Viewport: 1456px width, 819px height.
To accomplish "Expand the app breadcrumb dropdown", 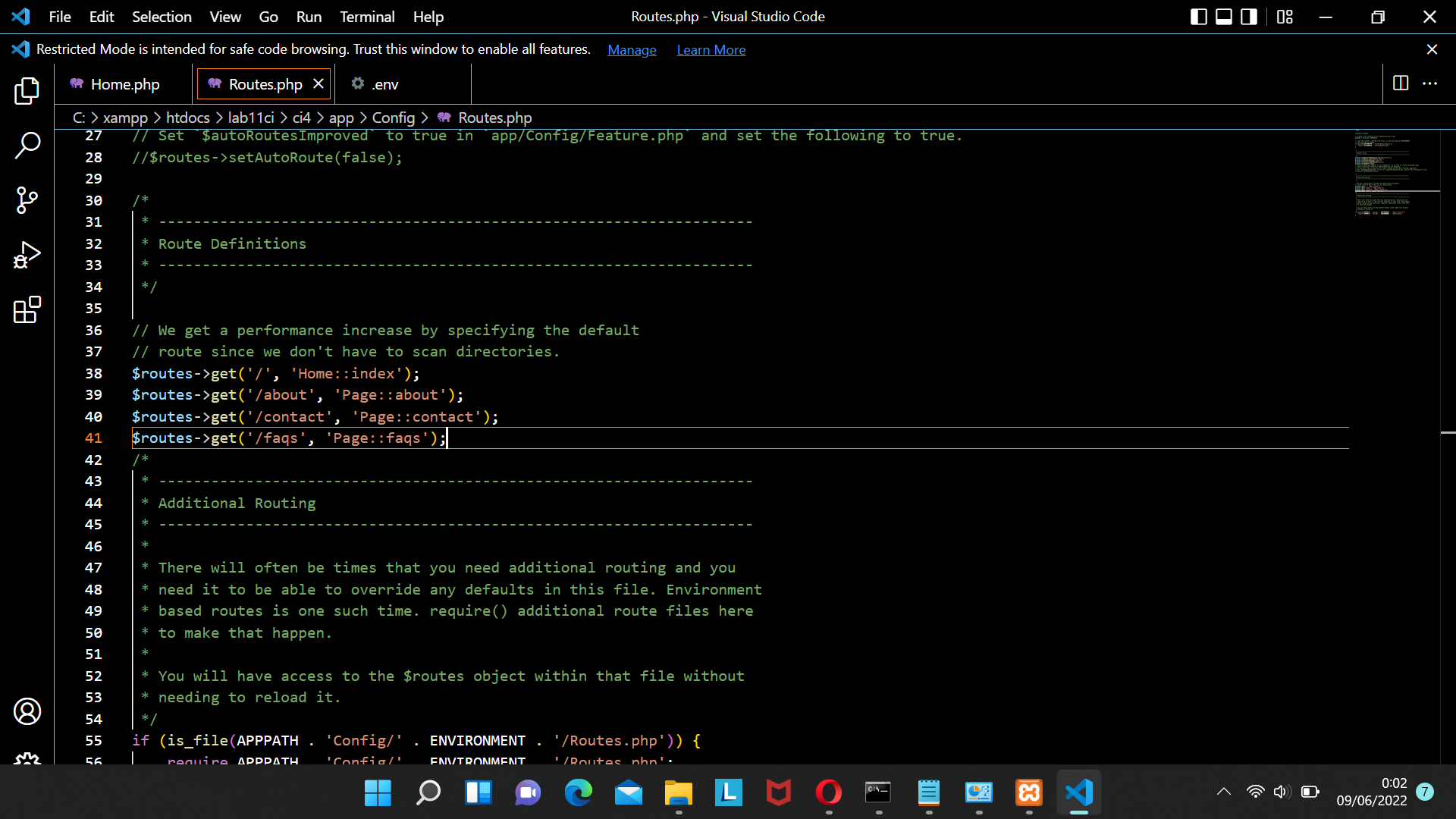I will (341, 118).
